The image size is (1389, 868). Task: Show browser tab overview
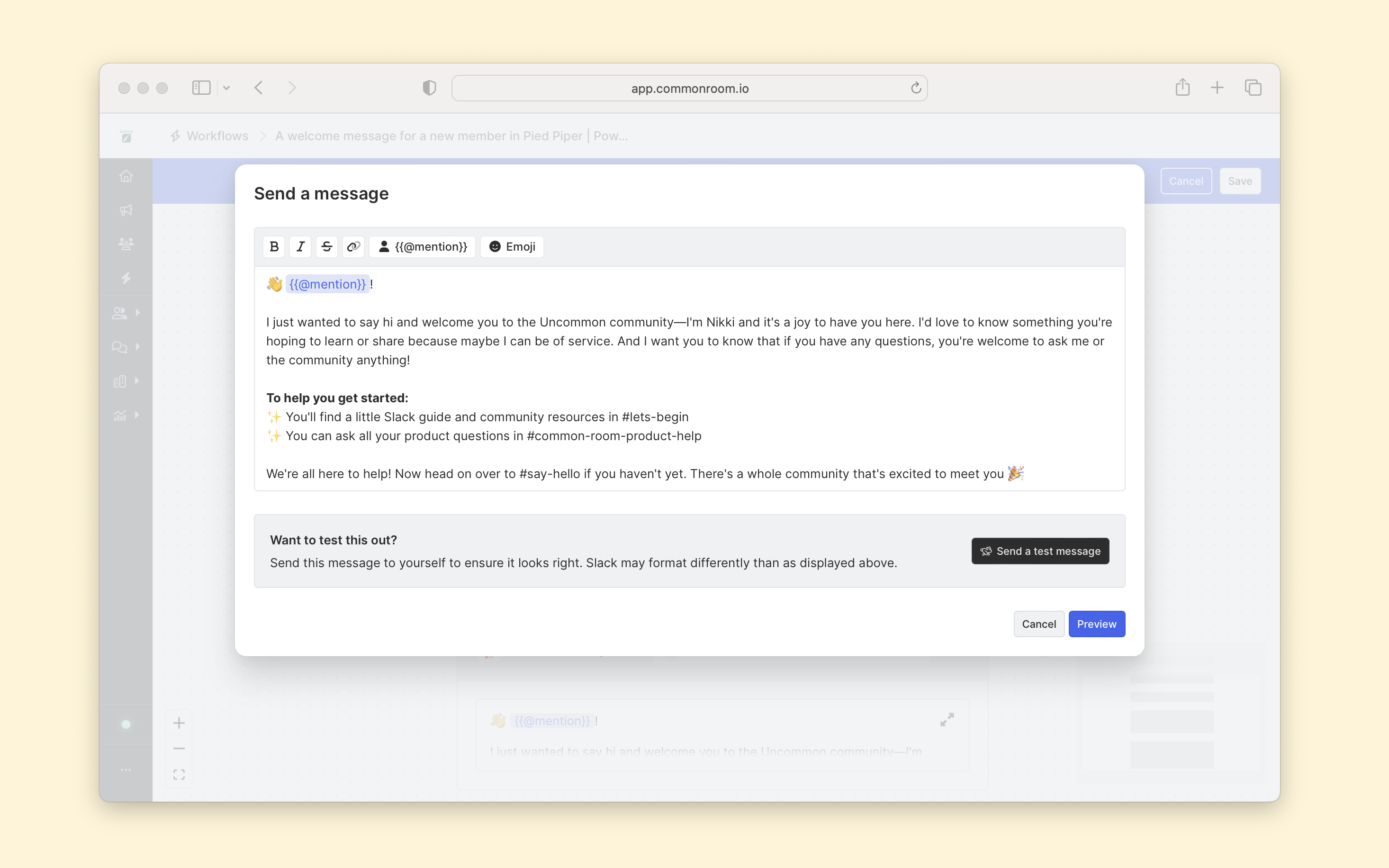click(1253, 88)
